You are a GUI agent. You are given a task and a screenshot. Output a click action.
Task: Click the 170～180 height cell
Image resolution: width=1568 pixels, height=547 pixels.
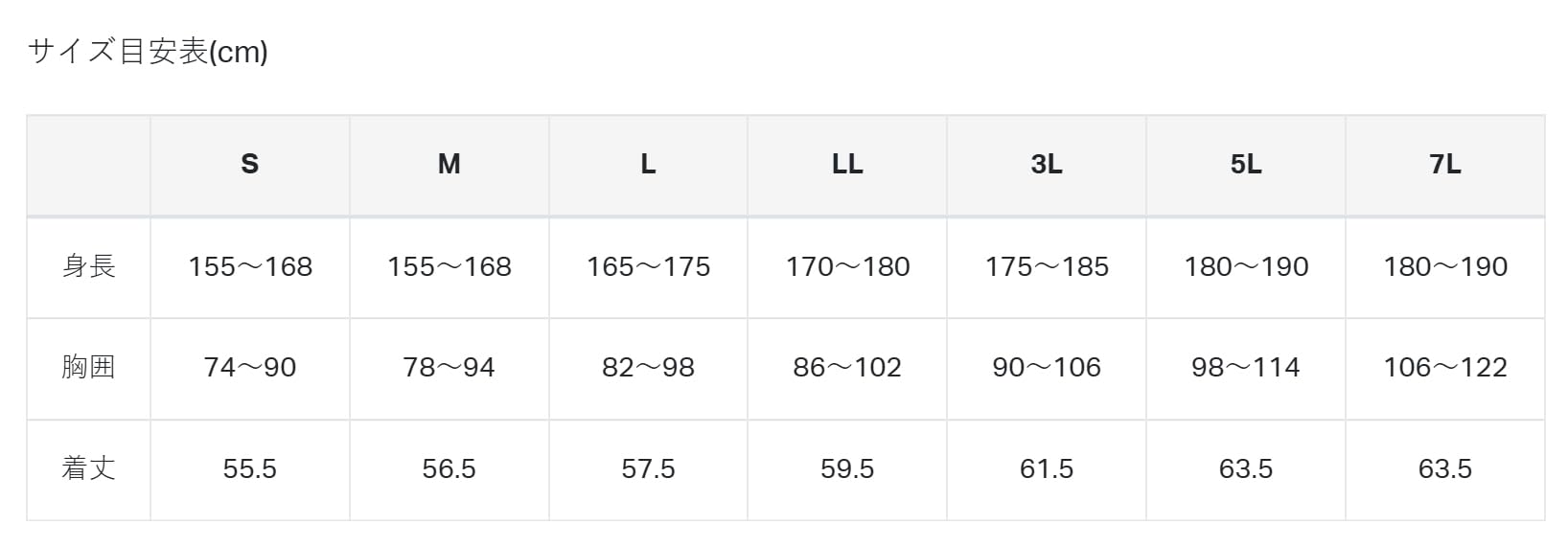coord(847,267)
